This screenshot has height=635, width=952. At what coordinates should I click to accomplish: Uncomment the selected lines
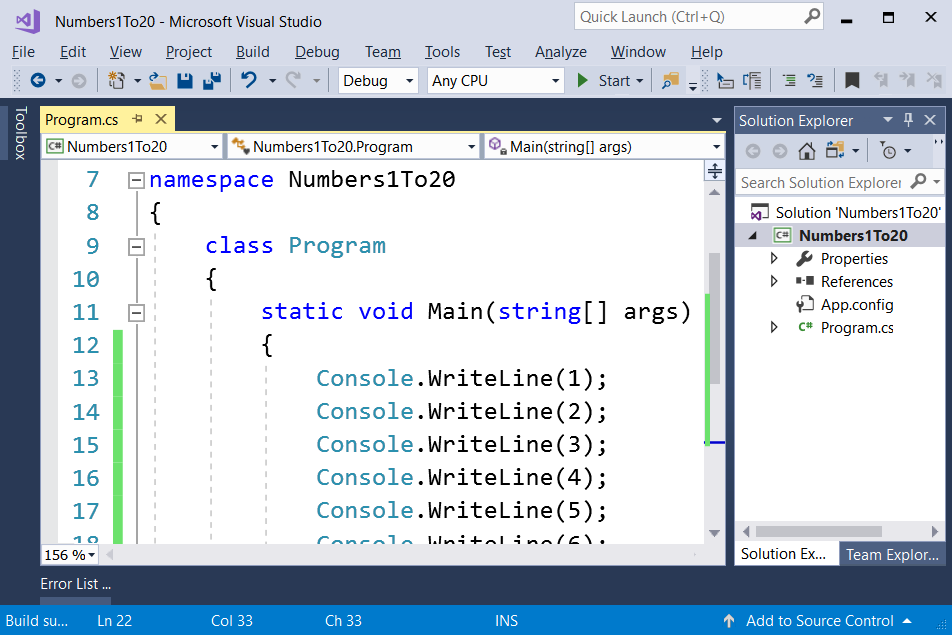point(815,81)
